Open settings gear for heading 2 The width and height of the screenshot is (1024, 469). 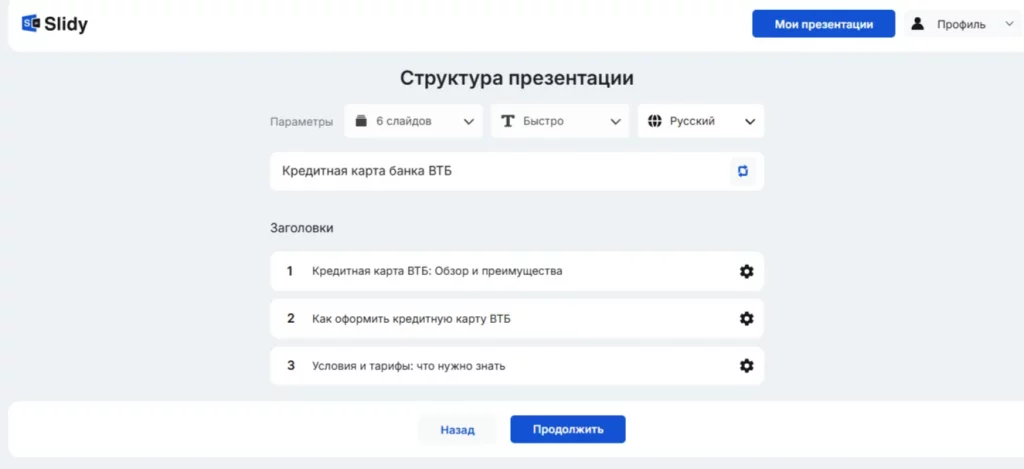746,319
